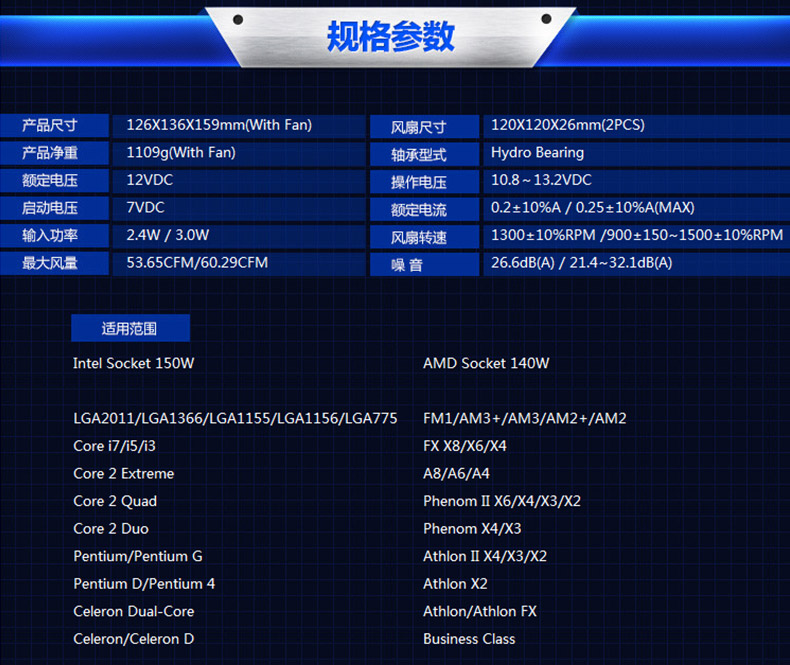Select the Core i7/i5/i3 entry
The image size is (790, 665).
[x=114, y=446]
